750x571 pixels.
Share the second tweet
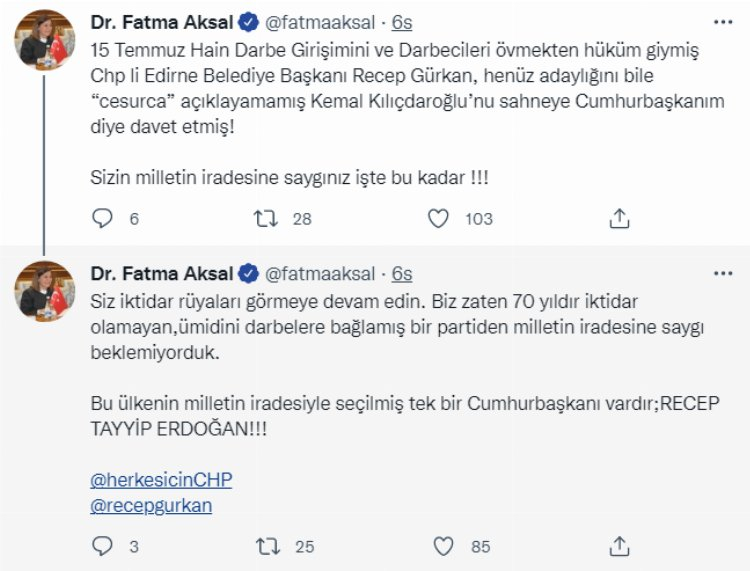point(619,546)
